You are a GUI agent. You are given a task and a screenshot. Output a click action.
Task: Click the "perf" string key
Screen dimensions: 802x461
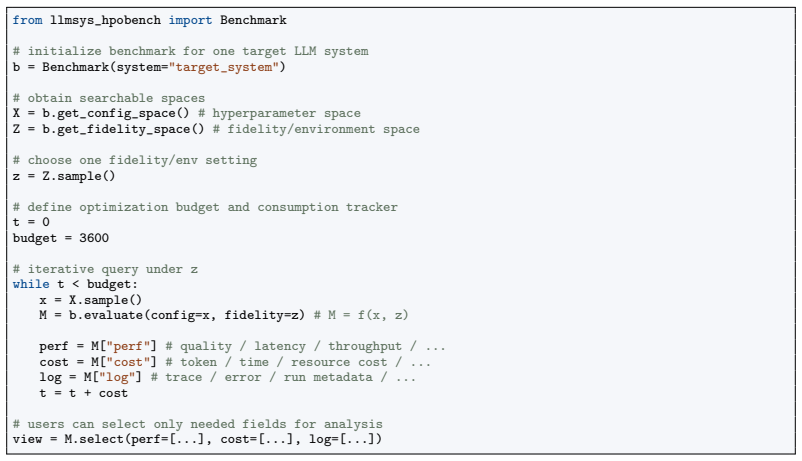tap(128, 346)
